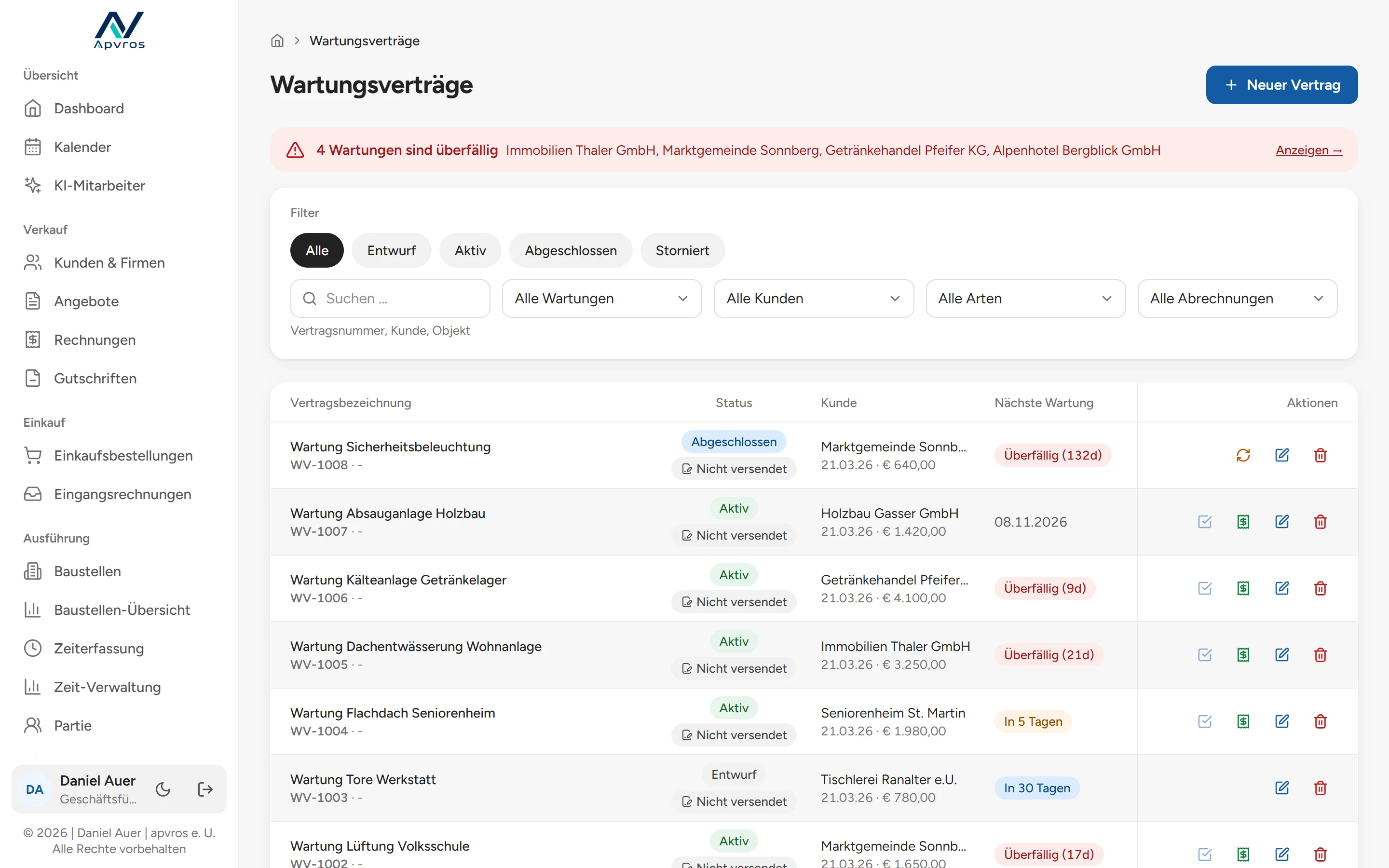
Task: Create invoice for WV-1005 Dachentwässerung Wohnanlage
Action: pos(1243,655)
